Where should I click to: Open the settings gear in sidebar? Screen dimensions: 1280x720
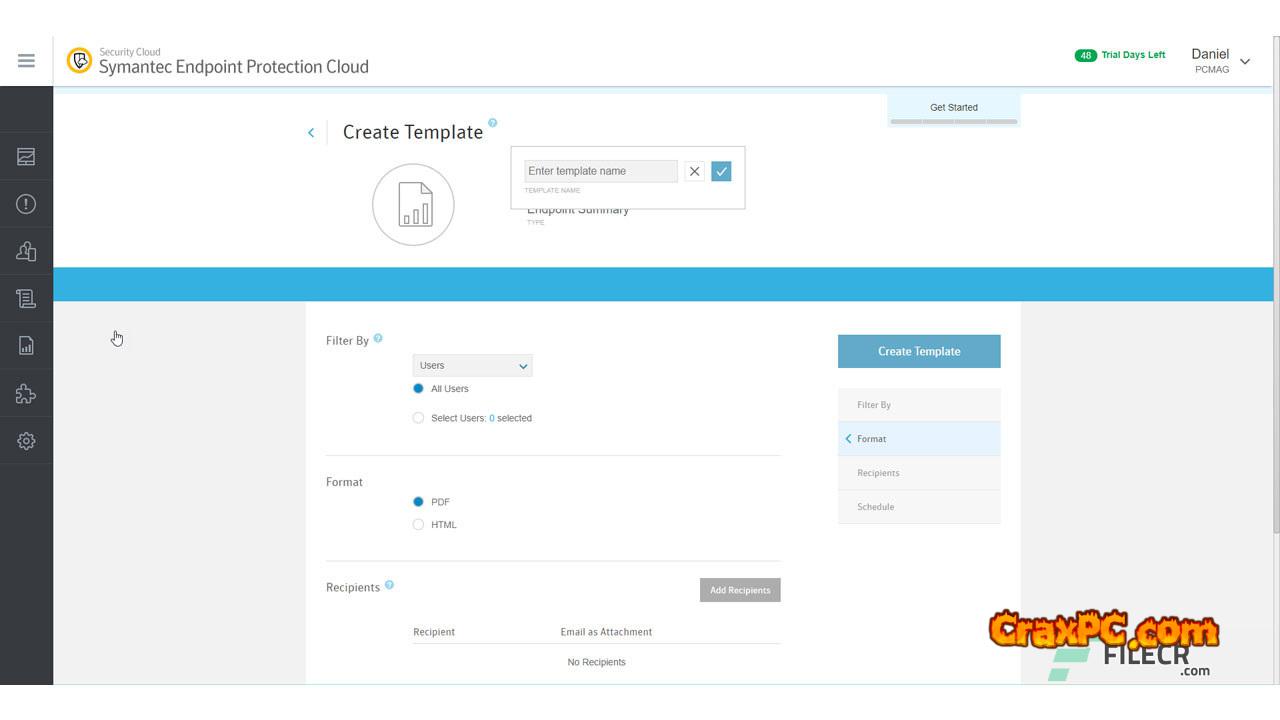click(x=26, y=441)
